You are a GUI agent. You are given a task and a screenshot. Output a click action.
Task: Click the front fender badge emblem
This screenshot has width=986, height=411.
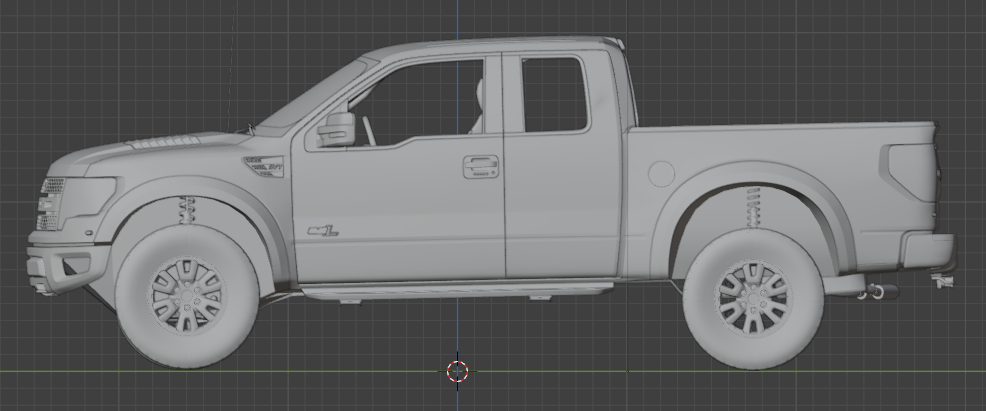264,167
